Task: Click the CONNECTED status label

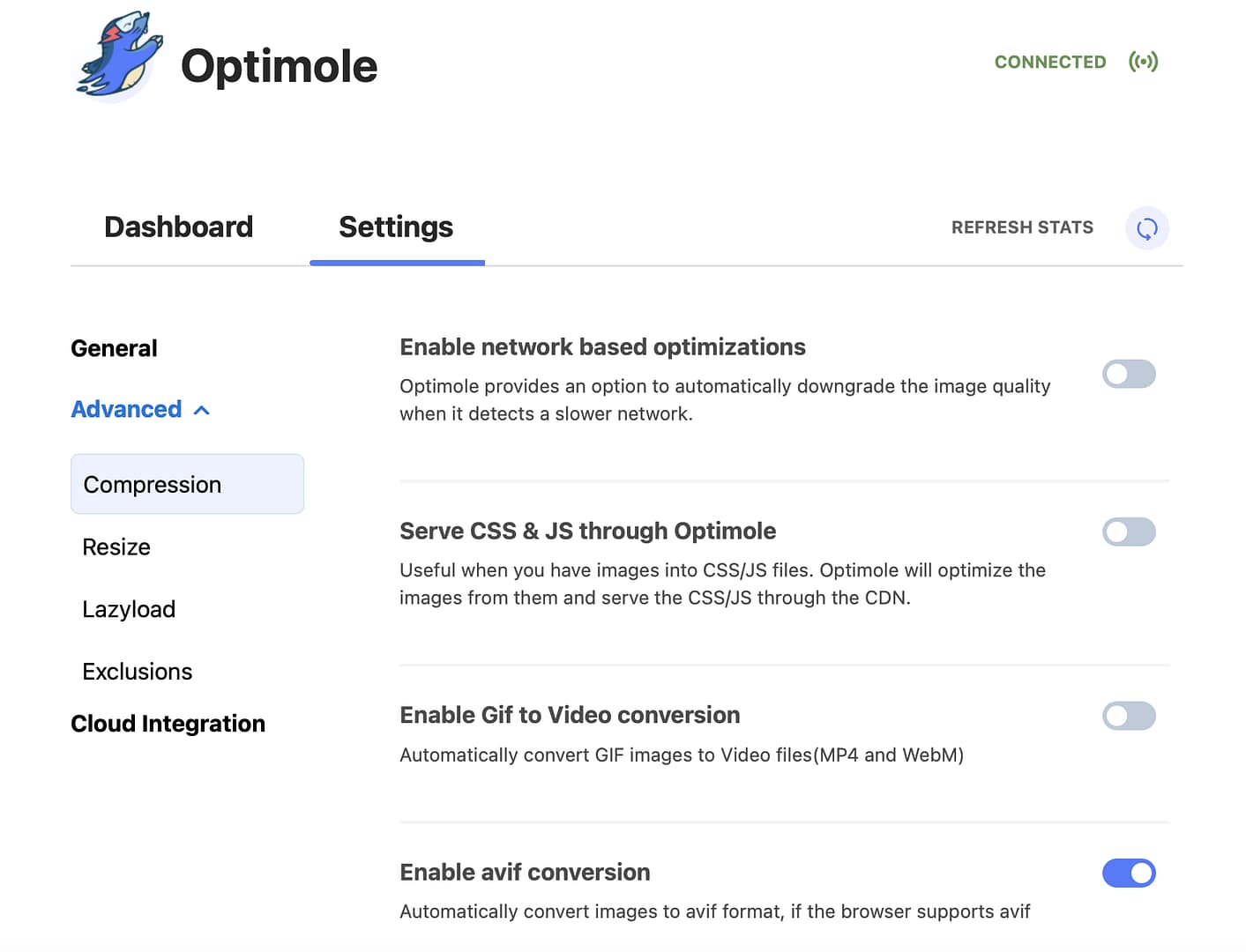Action: pyautogui.click(x=1049, y=61)
